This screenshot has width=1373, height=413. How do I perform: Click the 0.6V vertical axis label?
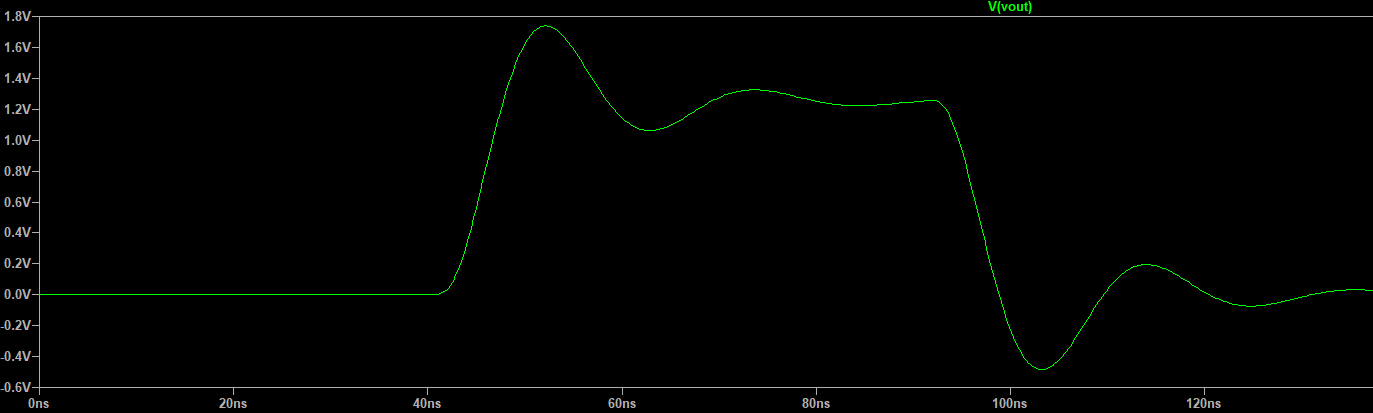tap(19, 202)
